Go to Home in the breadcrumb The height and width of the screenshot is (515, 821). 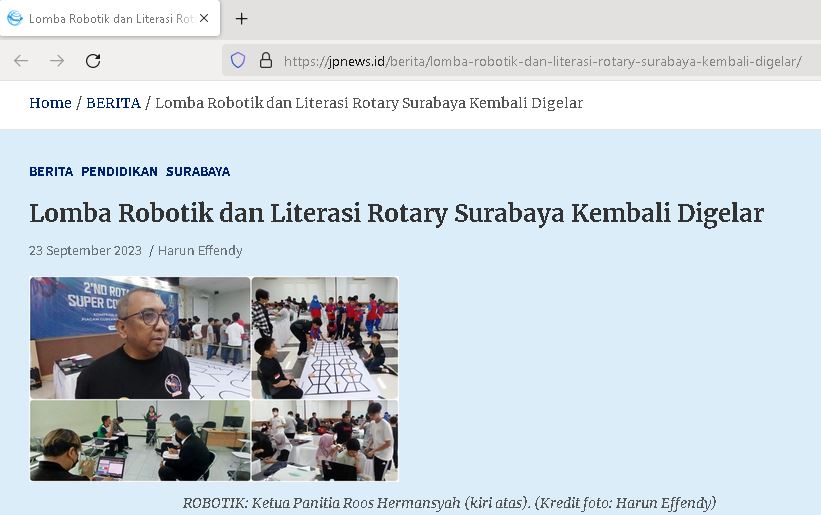click(50, 103)
